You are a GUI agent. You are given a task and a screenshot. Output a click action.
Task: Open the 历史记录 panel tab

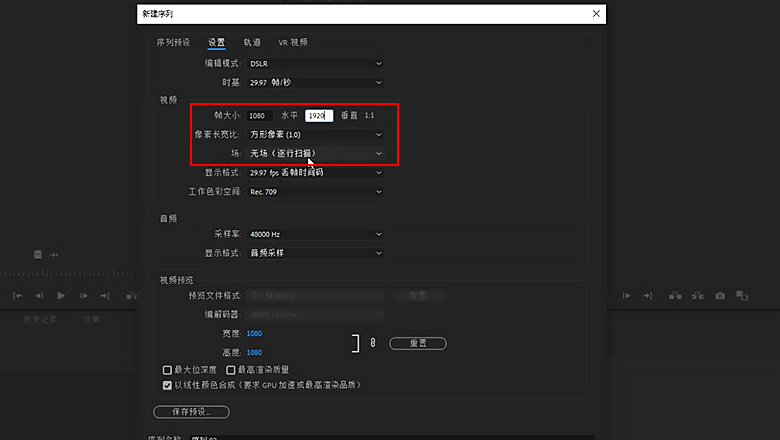(x=40, y=319)
